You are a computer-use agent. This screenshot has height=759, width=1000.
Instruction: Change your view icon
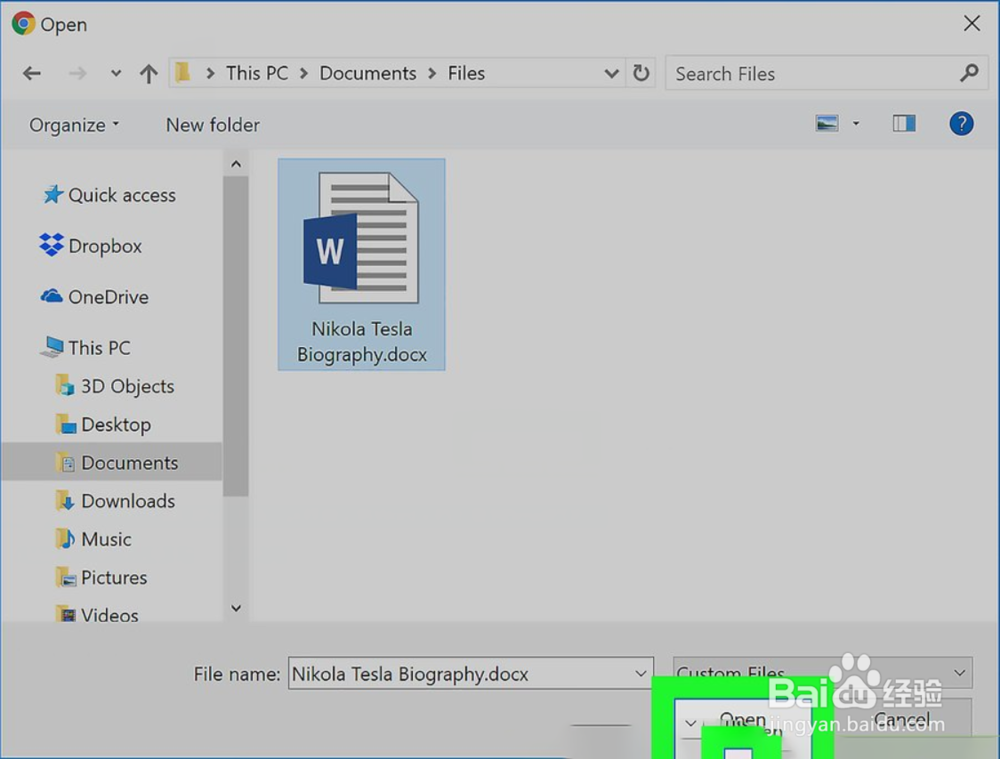pyautogui.click(x=827, y=123)
